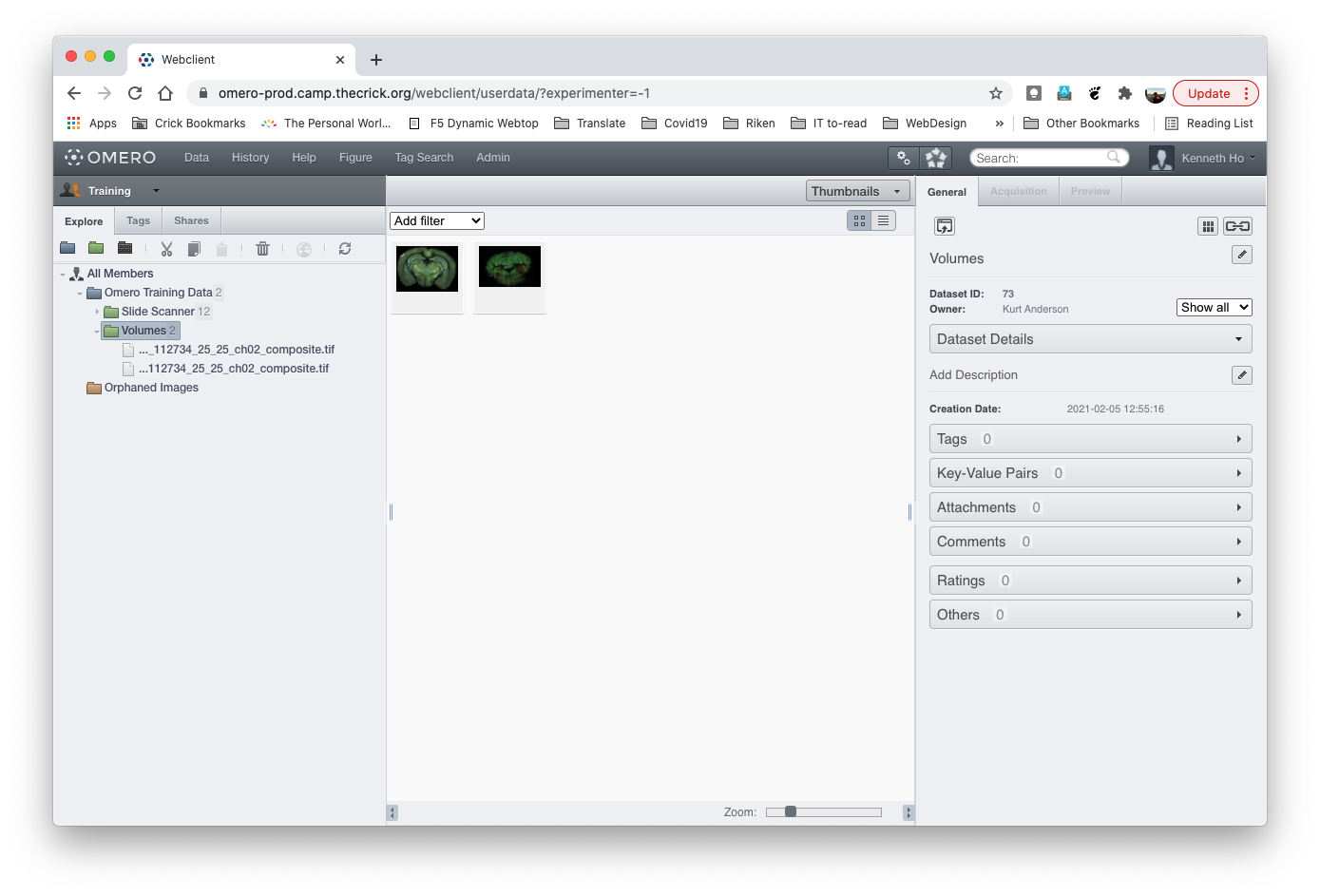1320x896 pixels.
Task: Select the first brain image thumbnail
Action: point(427,269)
